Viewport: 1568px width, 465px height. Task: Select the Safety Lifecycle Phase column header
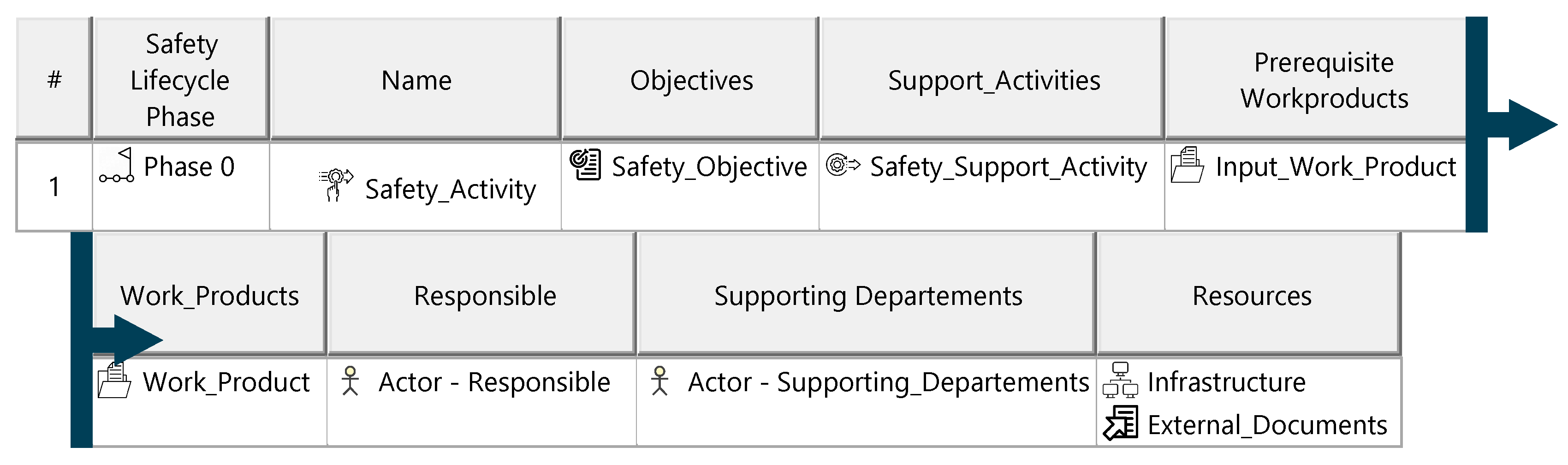pos(180,80)
